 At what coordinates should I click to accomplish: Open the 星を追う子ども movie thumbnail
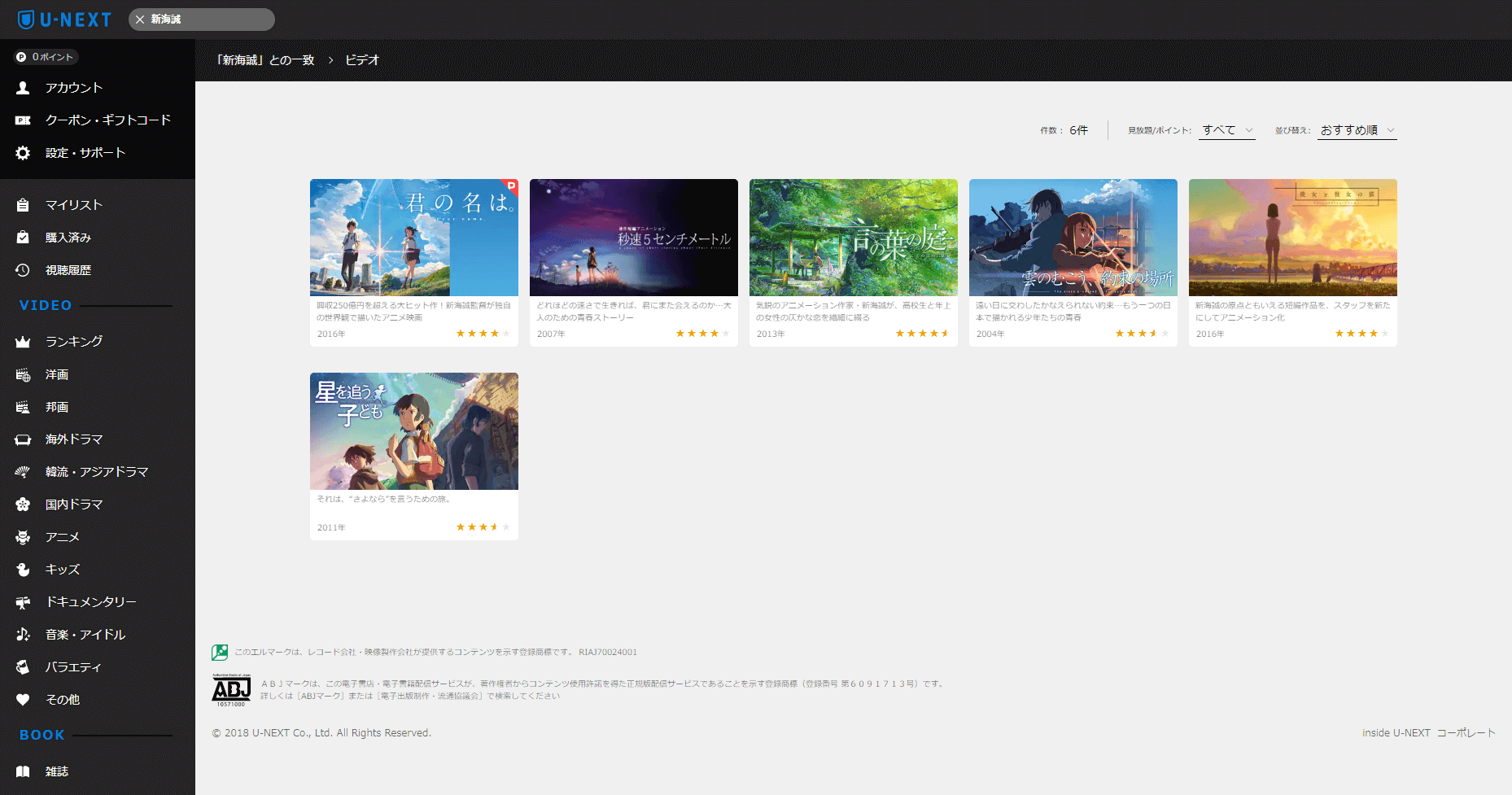point(414,431)
